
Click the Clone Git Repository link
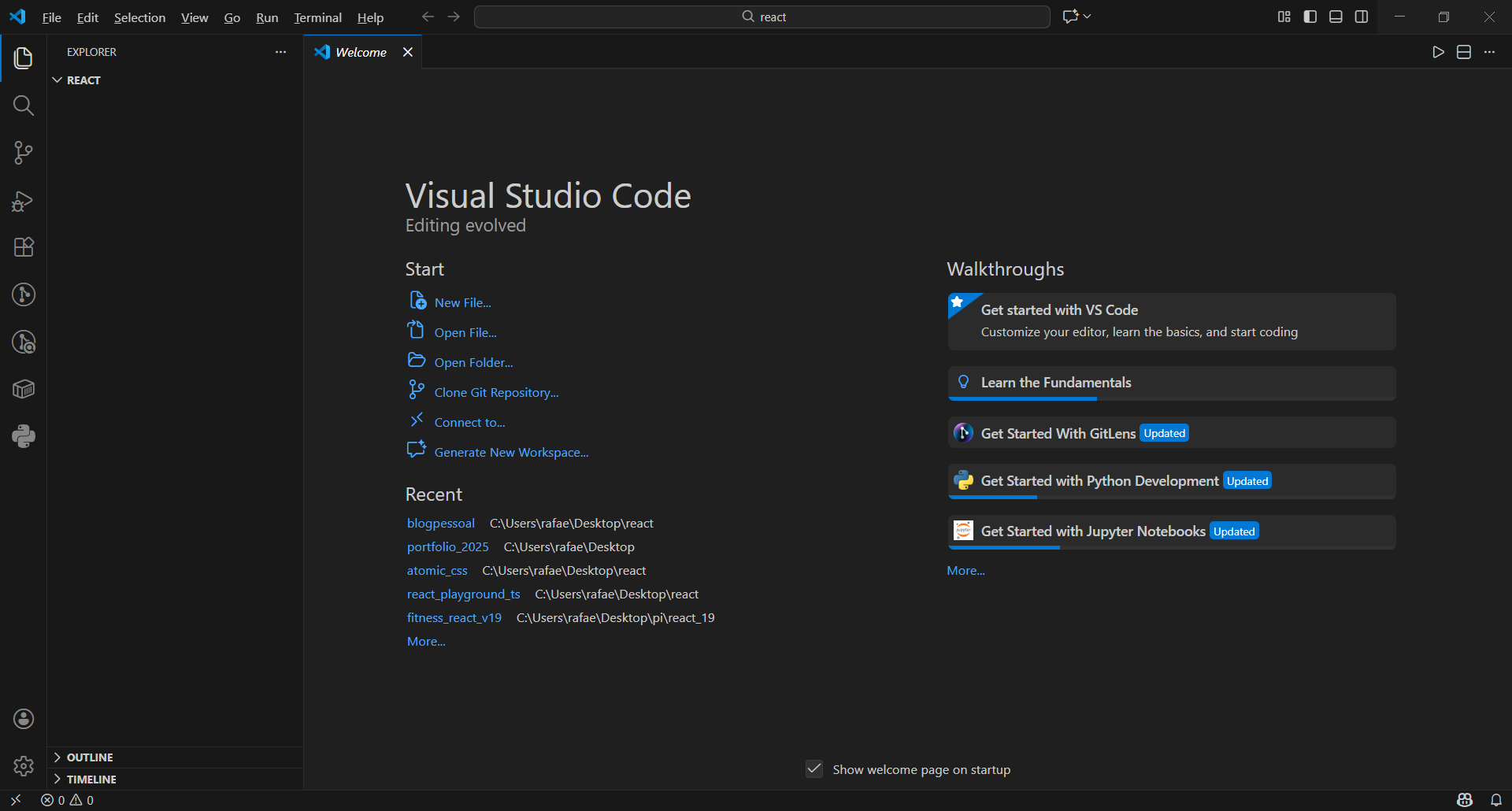point(496,392)
